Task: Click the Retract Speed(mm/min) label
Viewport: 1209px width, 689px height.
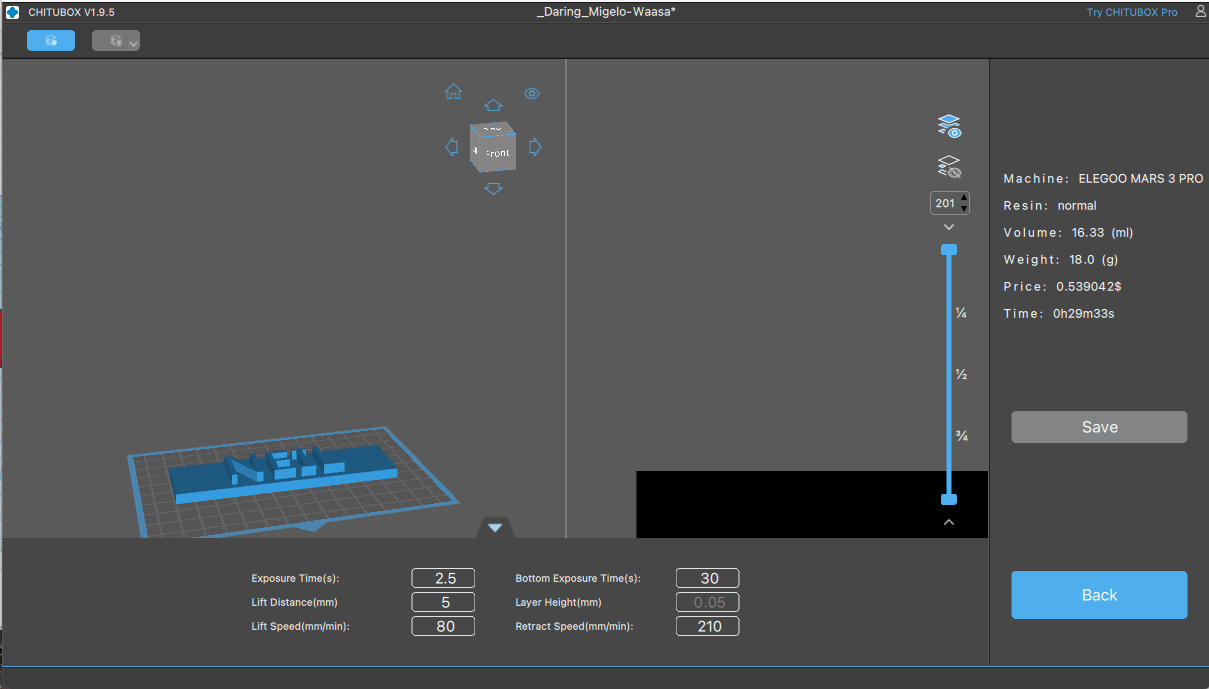Action: click(574, 627)
